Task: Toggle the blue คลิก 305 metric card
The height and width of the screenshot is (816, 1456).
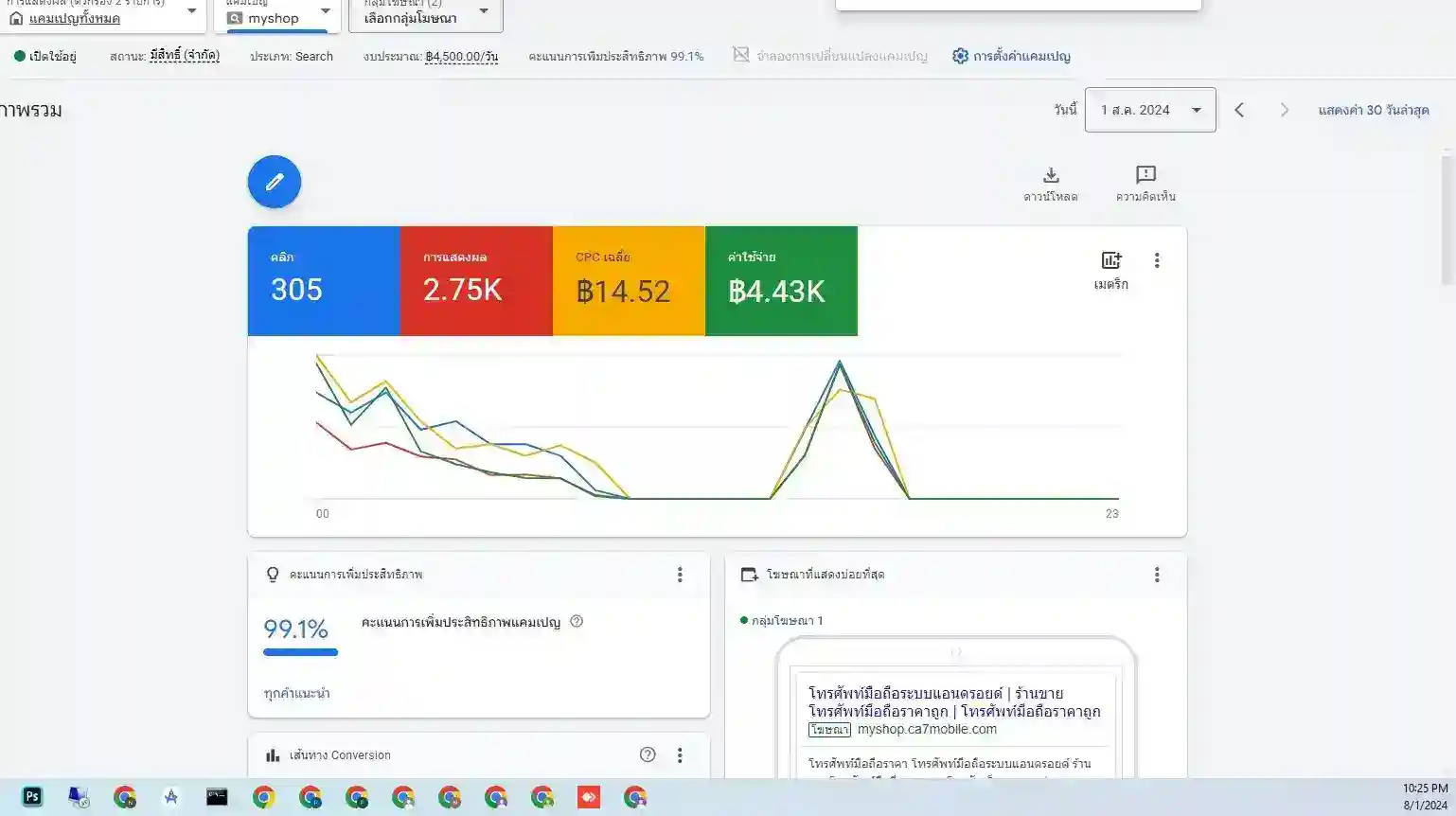Action: 323,280
